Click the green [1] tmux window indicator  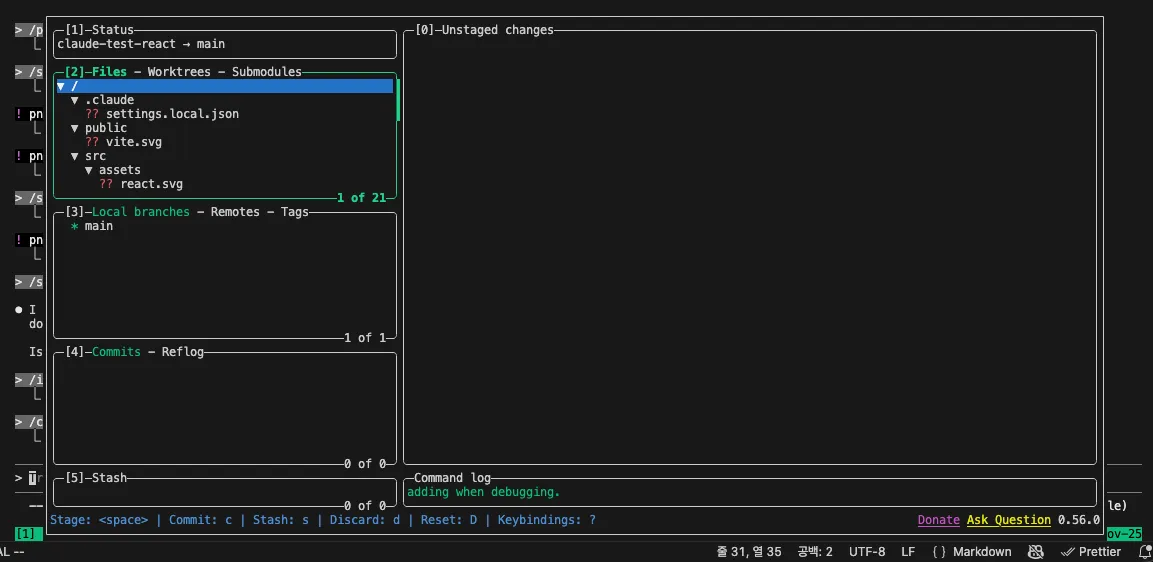click(29, 534)
